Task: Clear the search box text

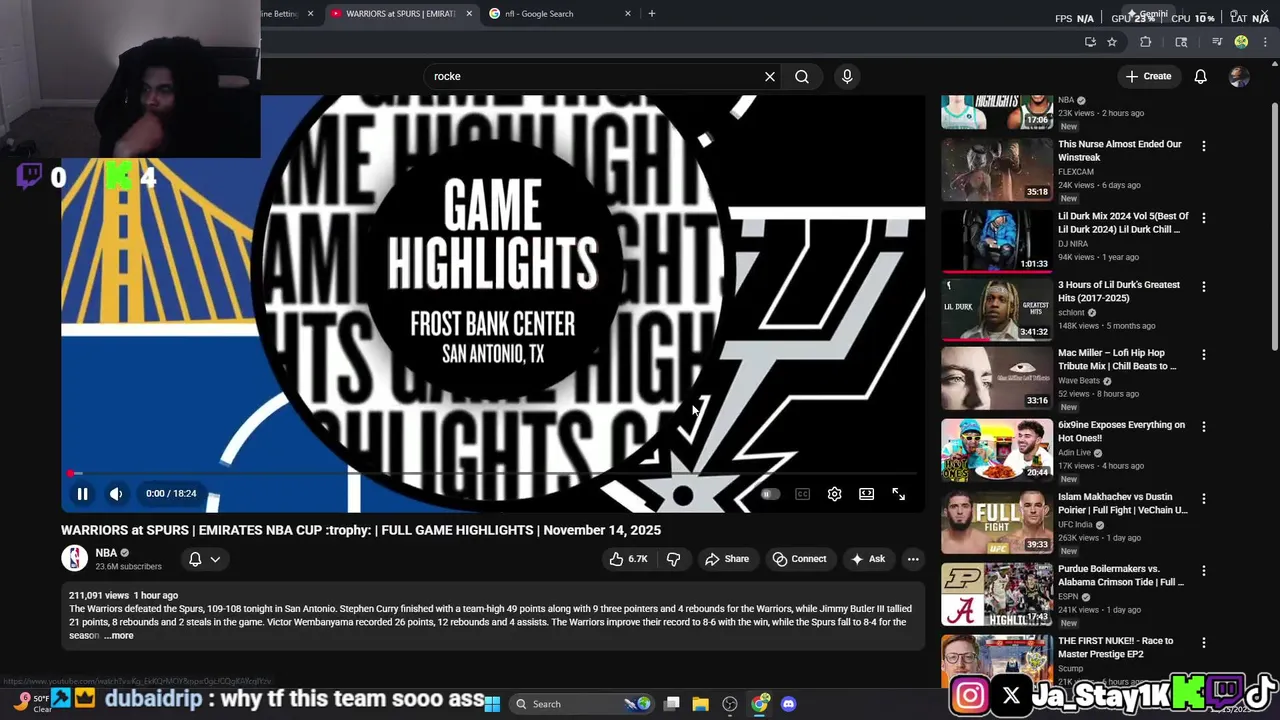Action: (770, 76)
